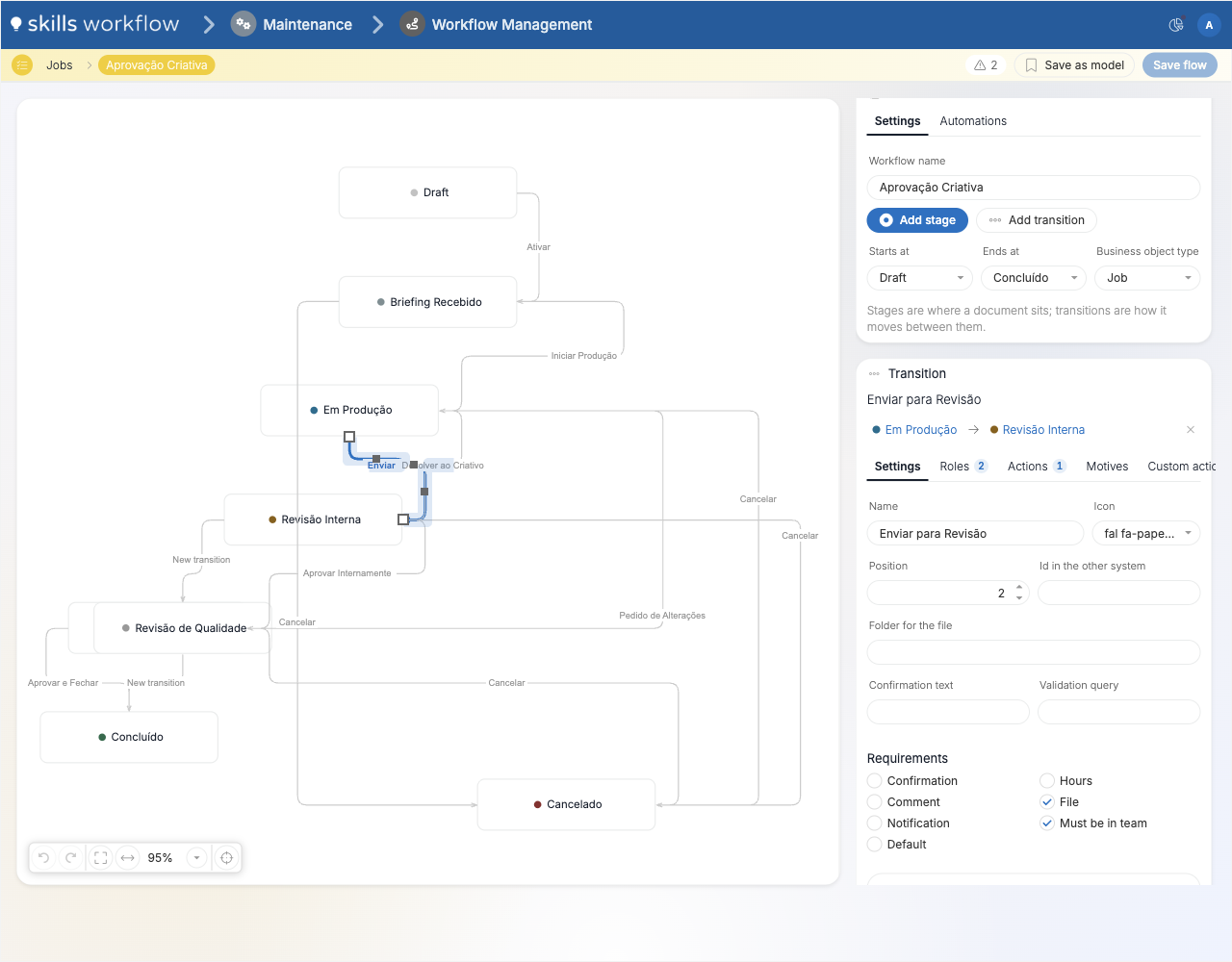The width and height of the screenshot is (1232, 962).
Task: Click the Add stage button
Action: click(917, 220)
